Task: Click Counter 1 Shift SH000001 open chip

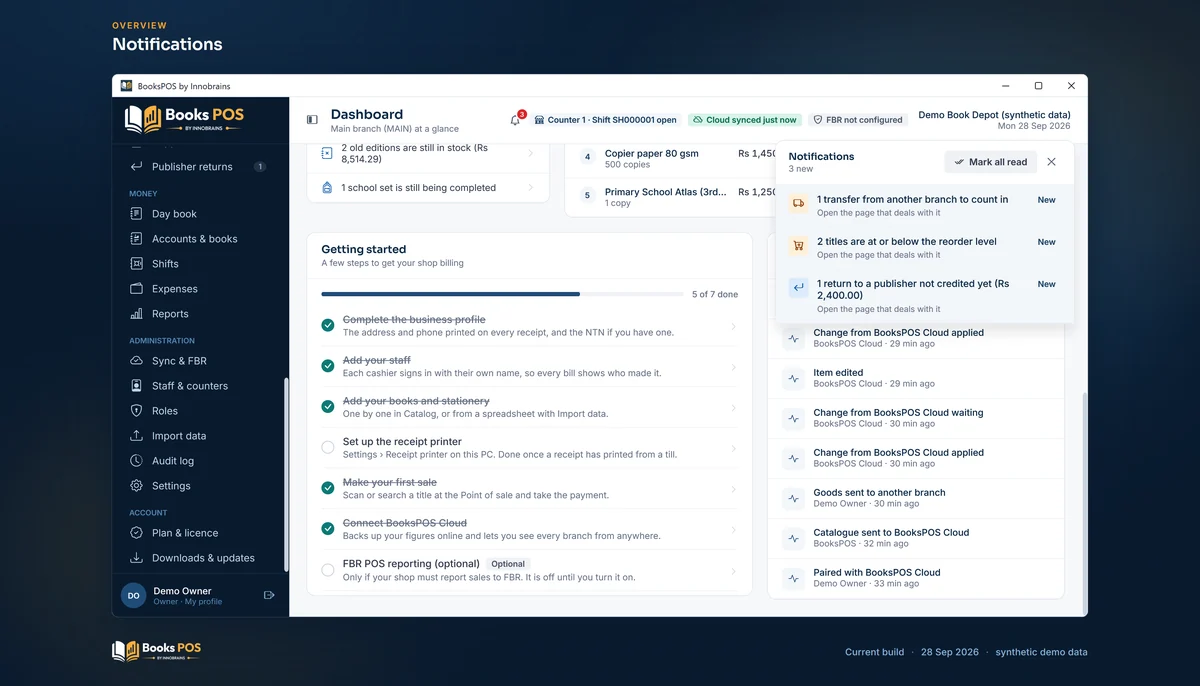Action: pyautogui.click(x=605, y=120)
